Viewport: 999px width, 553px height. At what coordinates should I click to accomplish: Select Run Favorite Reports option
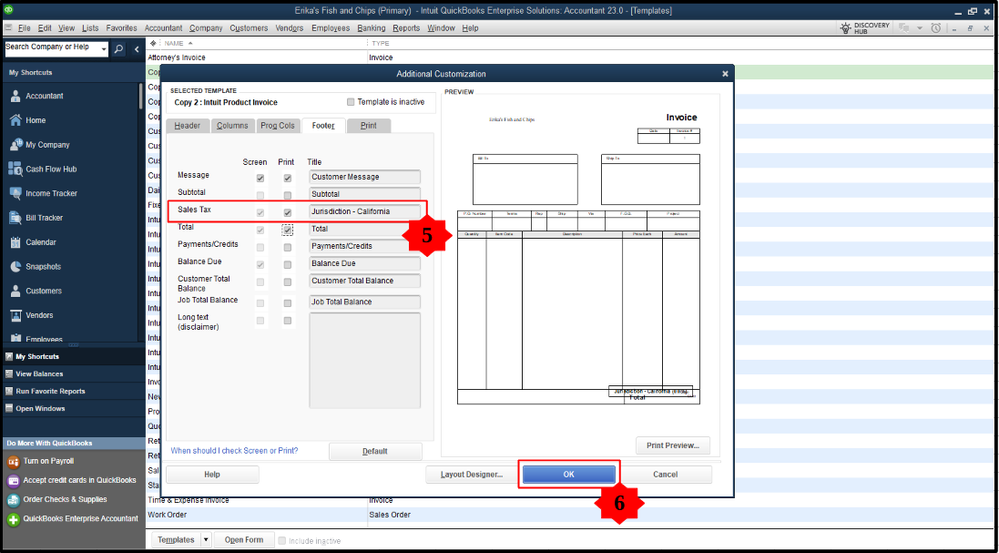pos(50,391)
